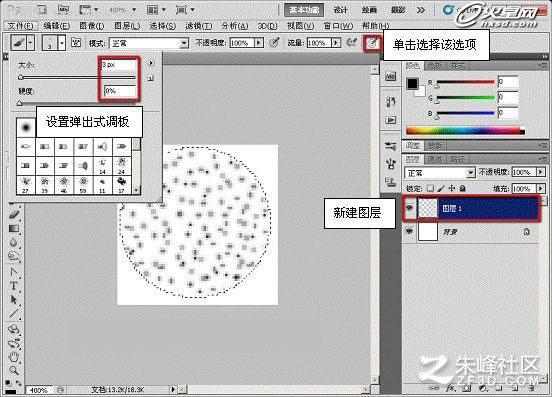Select the 图层 1 layer row
Viewport: 552px width, 397px height.
pos(471,208)
